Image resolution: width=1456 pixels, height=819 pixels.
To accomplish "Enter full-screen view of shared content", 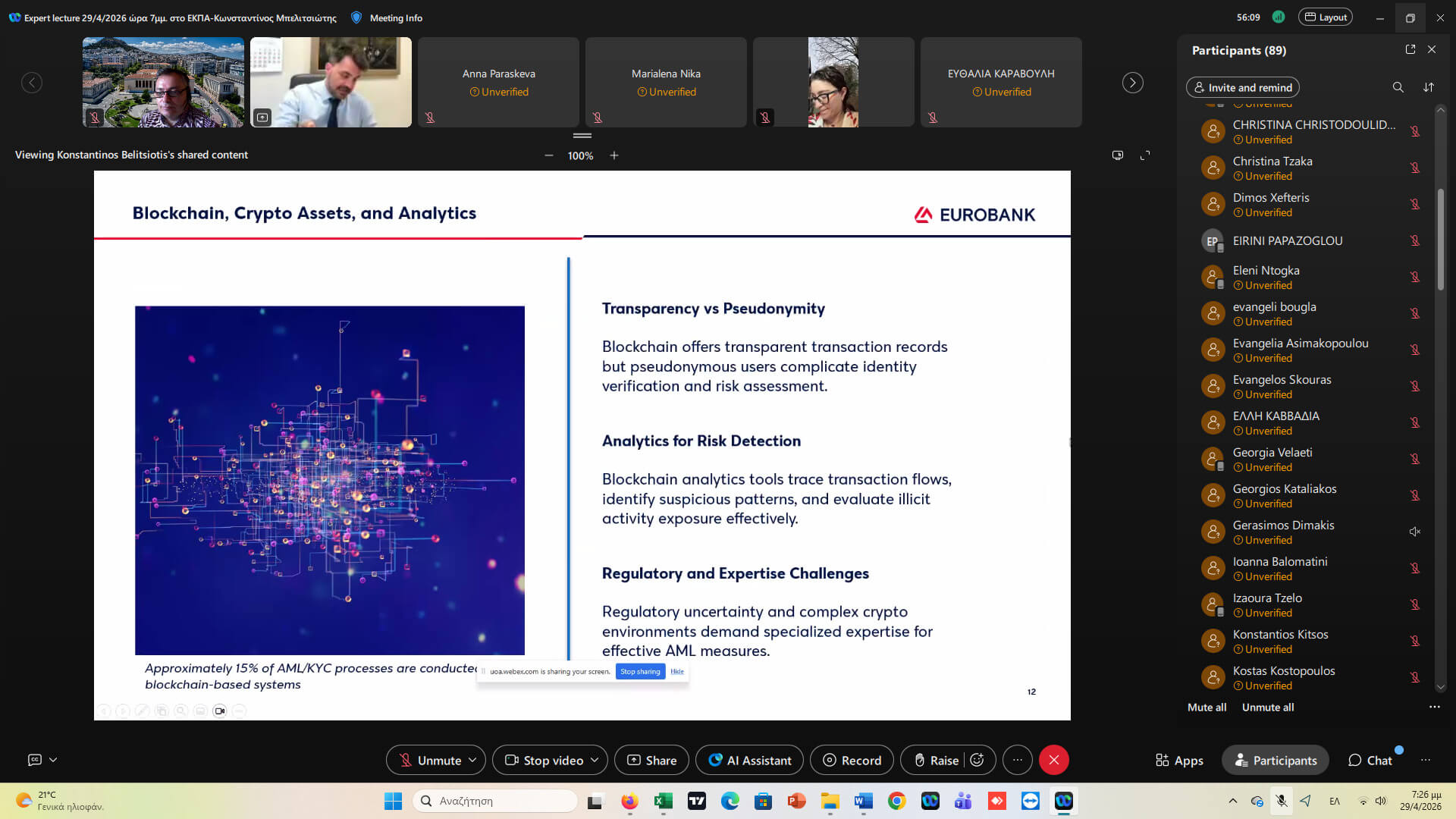I will pos(1145,155).
